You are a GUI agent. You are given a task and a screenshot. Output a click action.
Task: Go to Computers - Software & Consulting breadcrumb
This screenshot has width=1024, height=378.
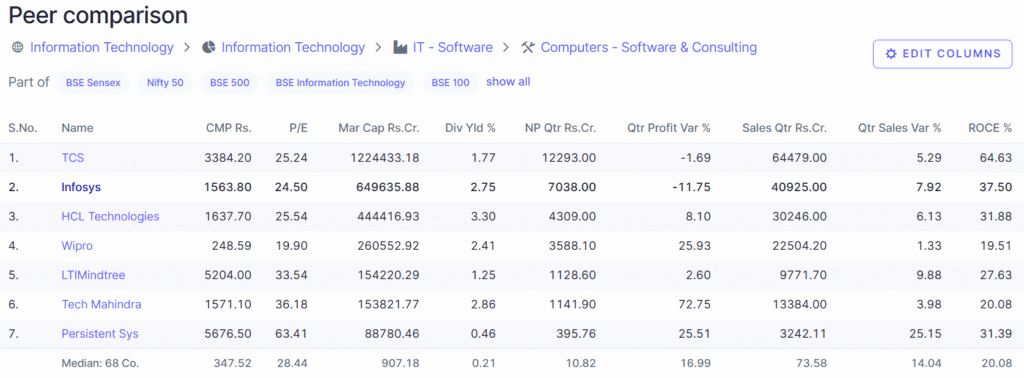[x=648, y=48]
